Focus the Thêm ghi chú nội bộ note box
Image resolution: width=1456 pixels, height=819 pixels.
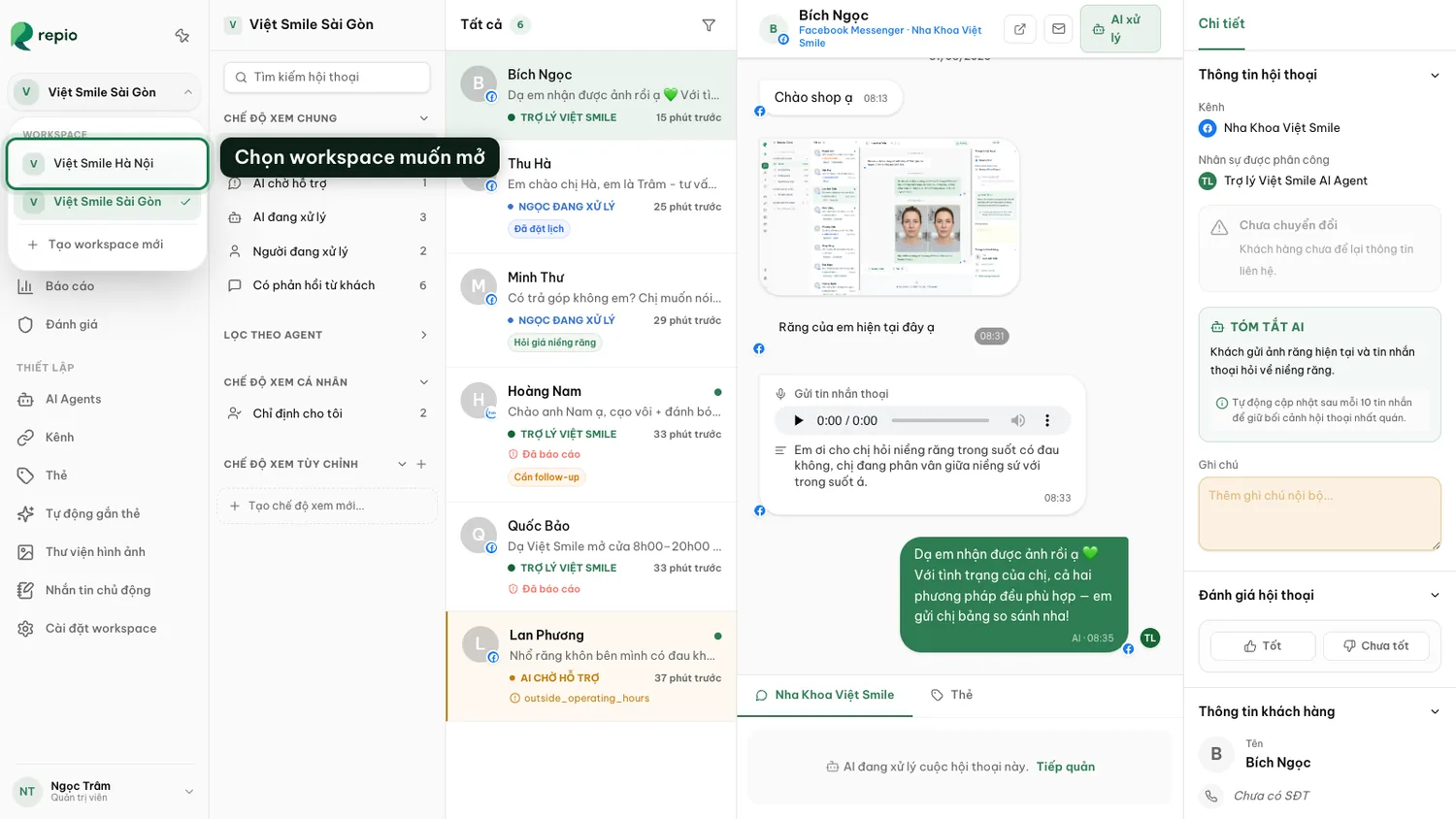[1319, 513]
